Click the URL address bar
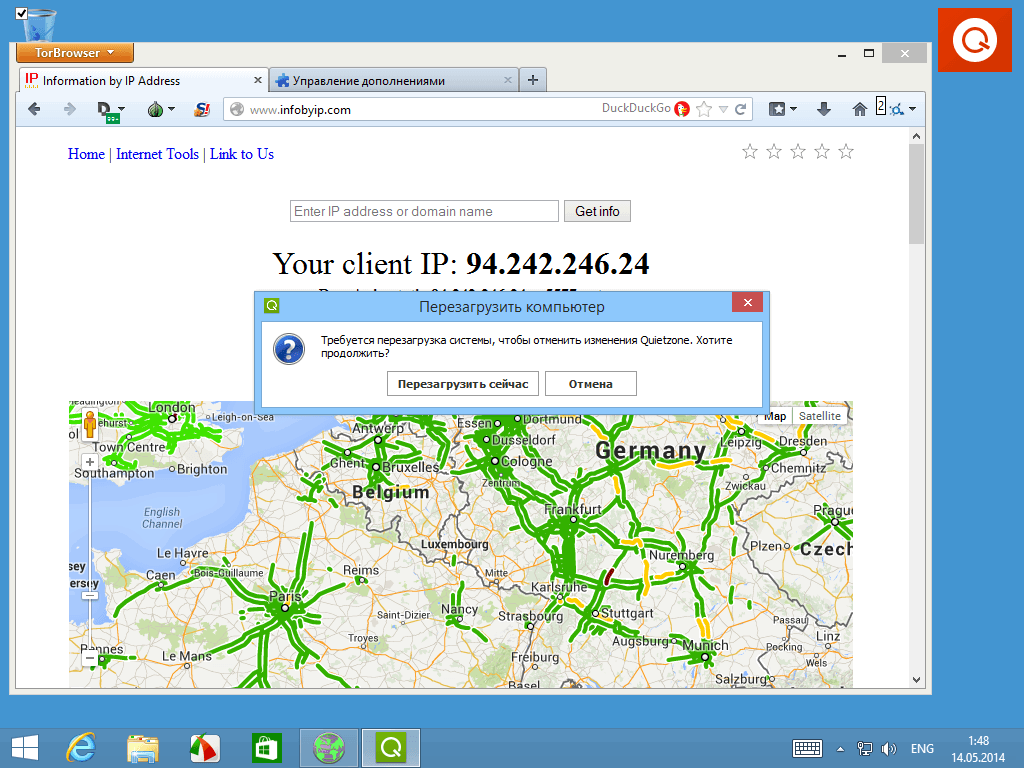Screen dimensions: 1024x768 418,110
